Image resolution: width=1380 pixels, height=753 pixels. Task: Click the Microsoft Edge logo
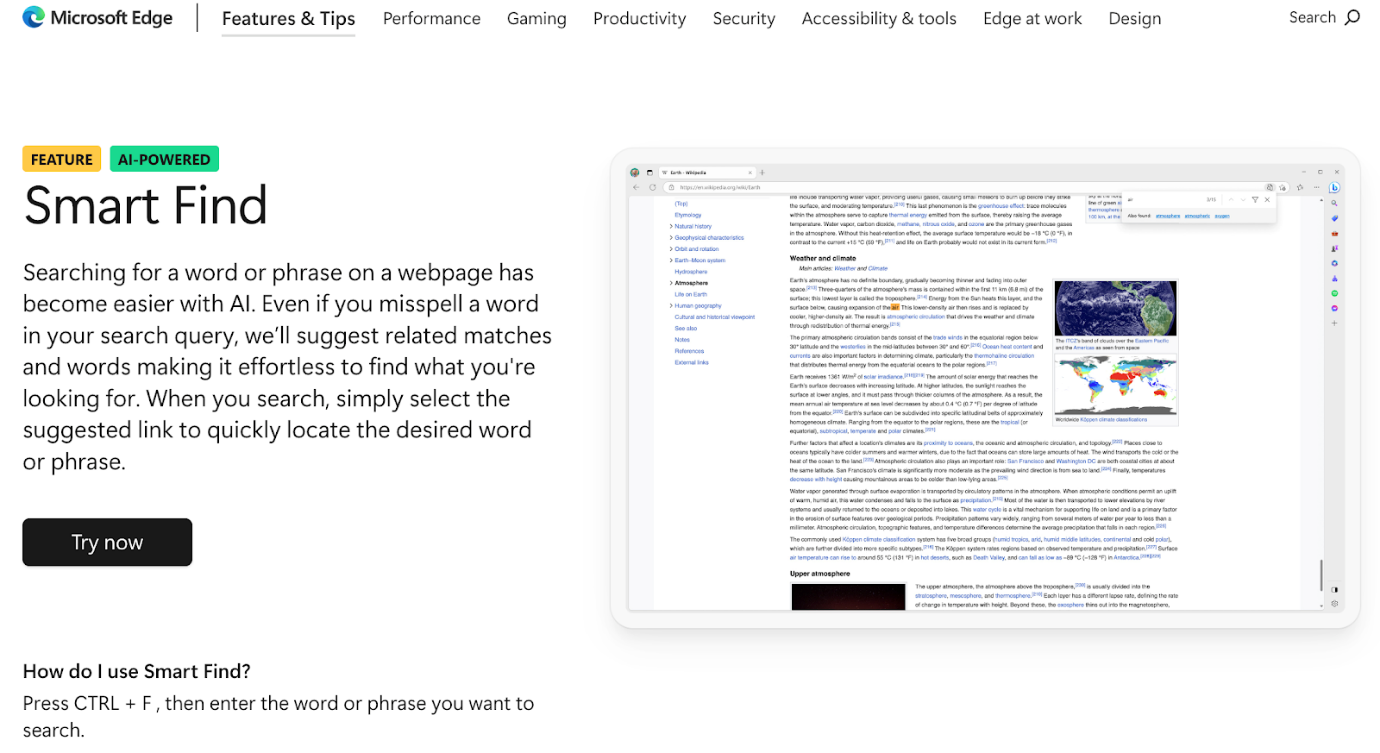(97, 18)
